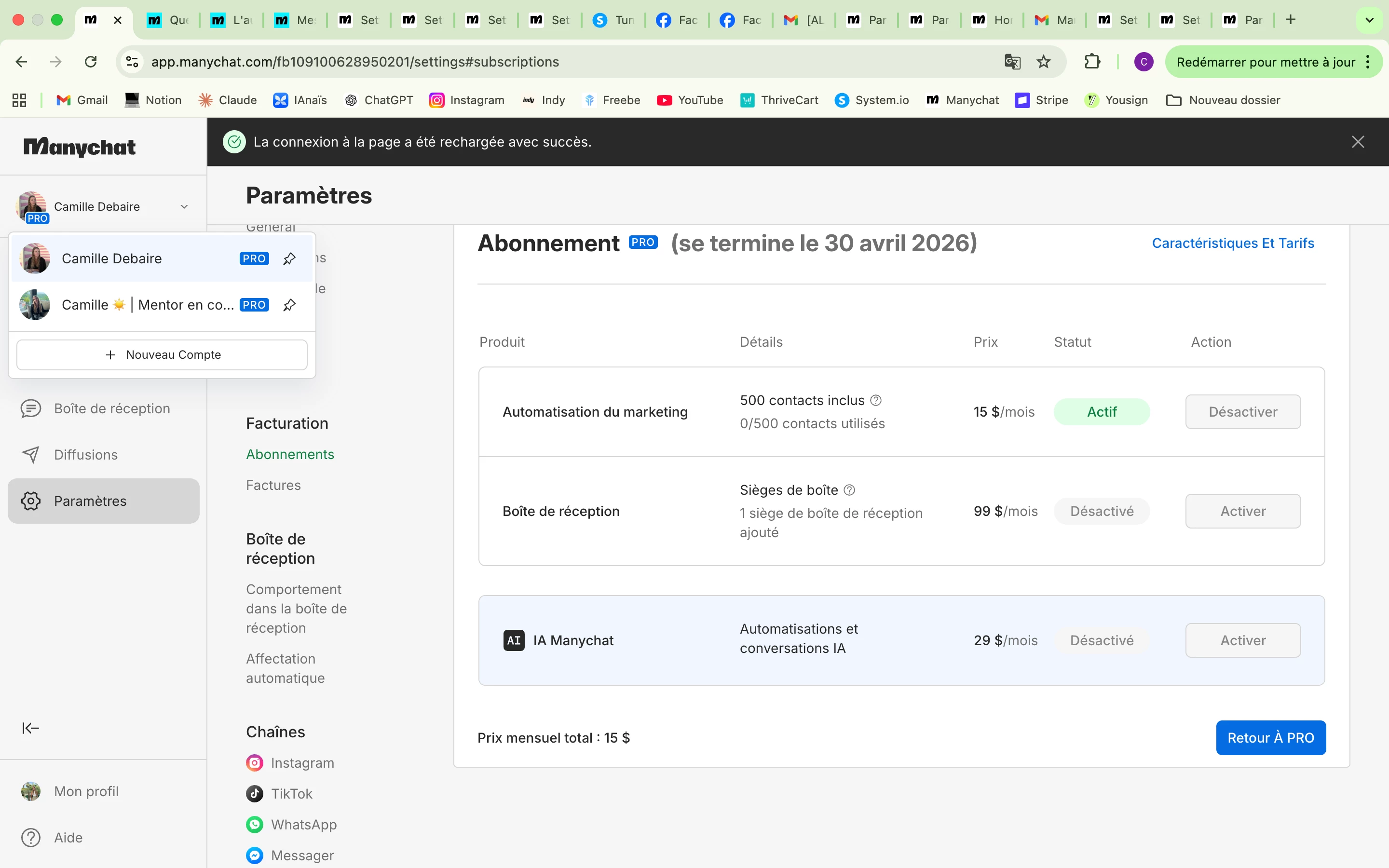This screenshot has height=868, width=1389.
Task: Open Factures settings section
Action: pyautogui.click(x=273, y=485)
